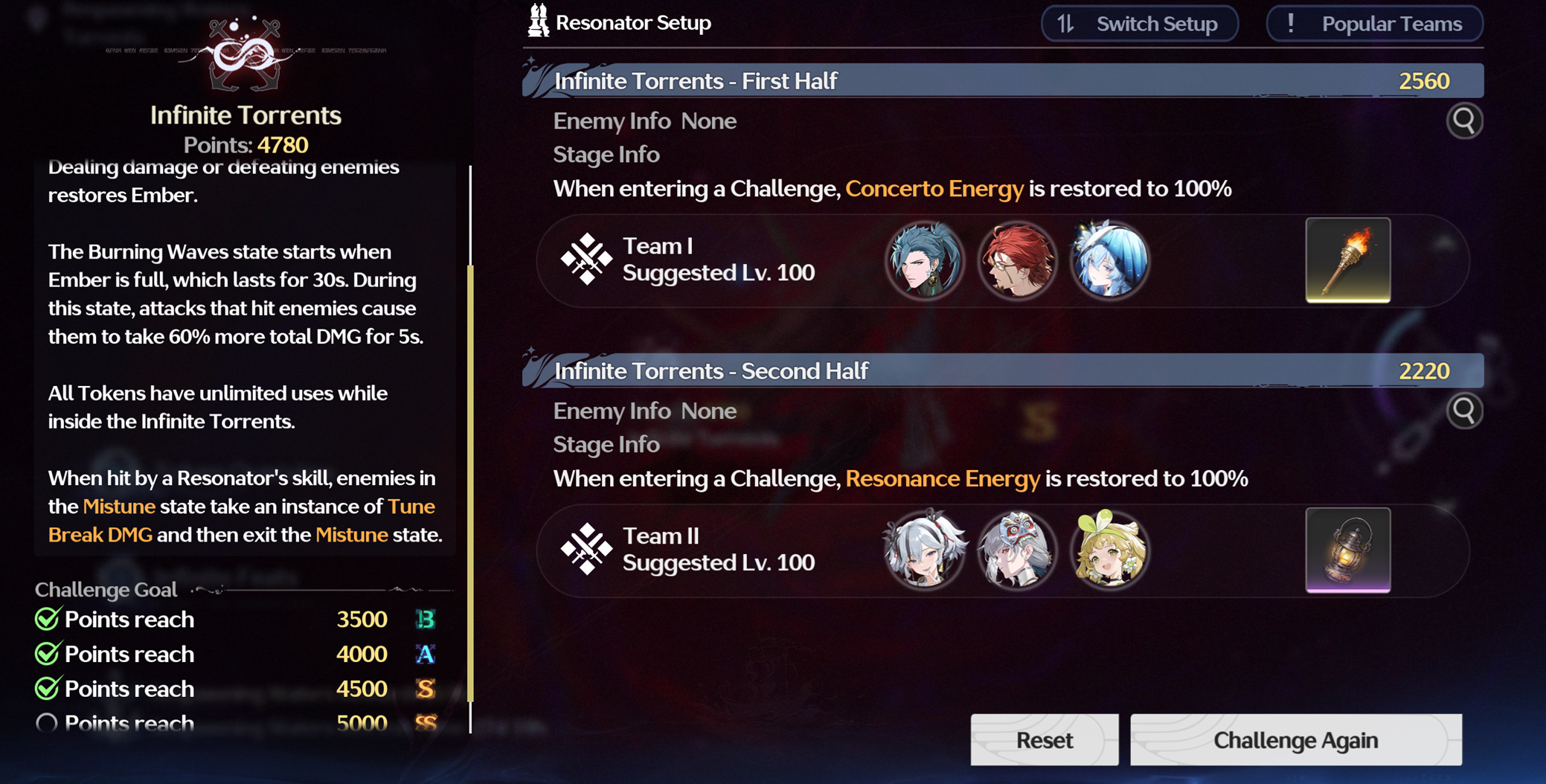Click the Team II crossed-swords emblem

586,549
